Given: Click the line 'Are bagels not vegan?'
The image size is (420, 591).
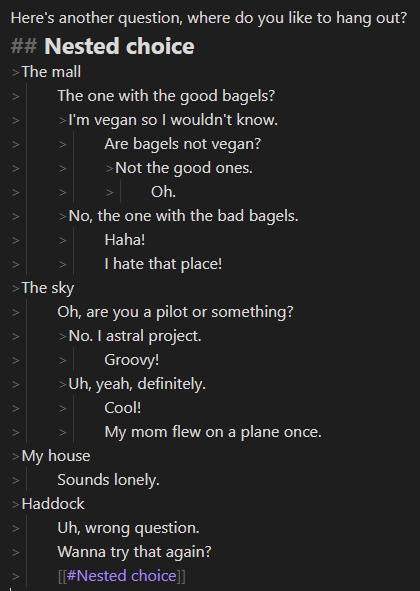Looking at the screenshot, I should 183,144.
